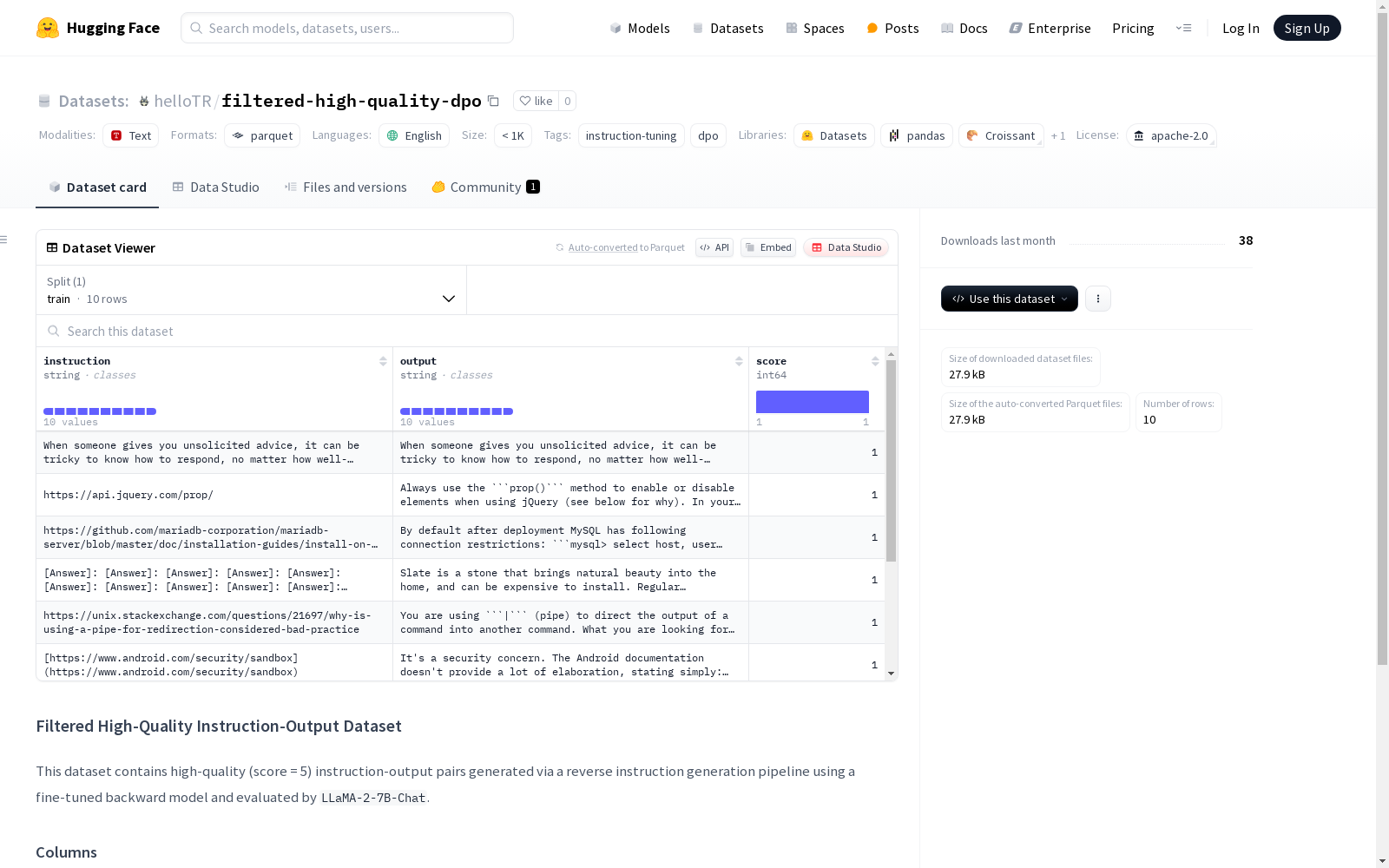Screen dimensions: 1389x868
Task: Expand the Split train dropdown
Action: click(252, 290)
